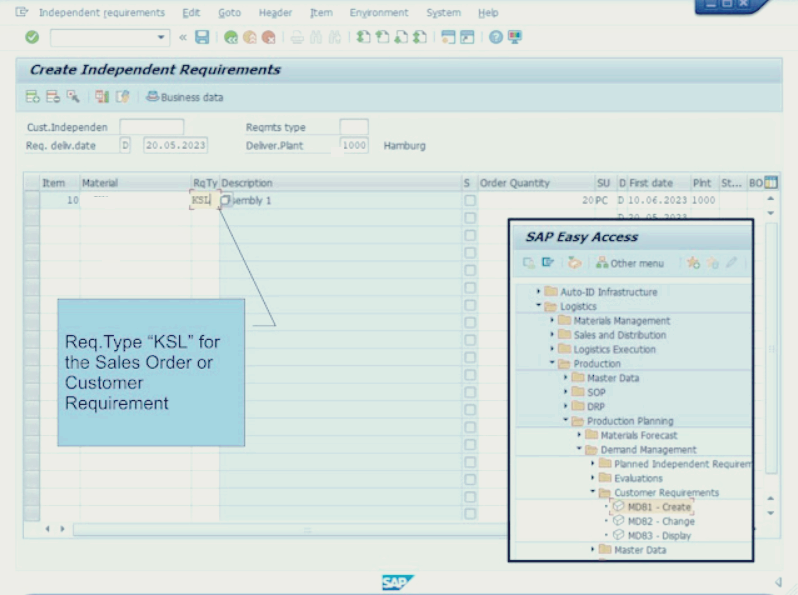Click the Next Page icon
798x595 pixels.
click(401, 37)
